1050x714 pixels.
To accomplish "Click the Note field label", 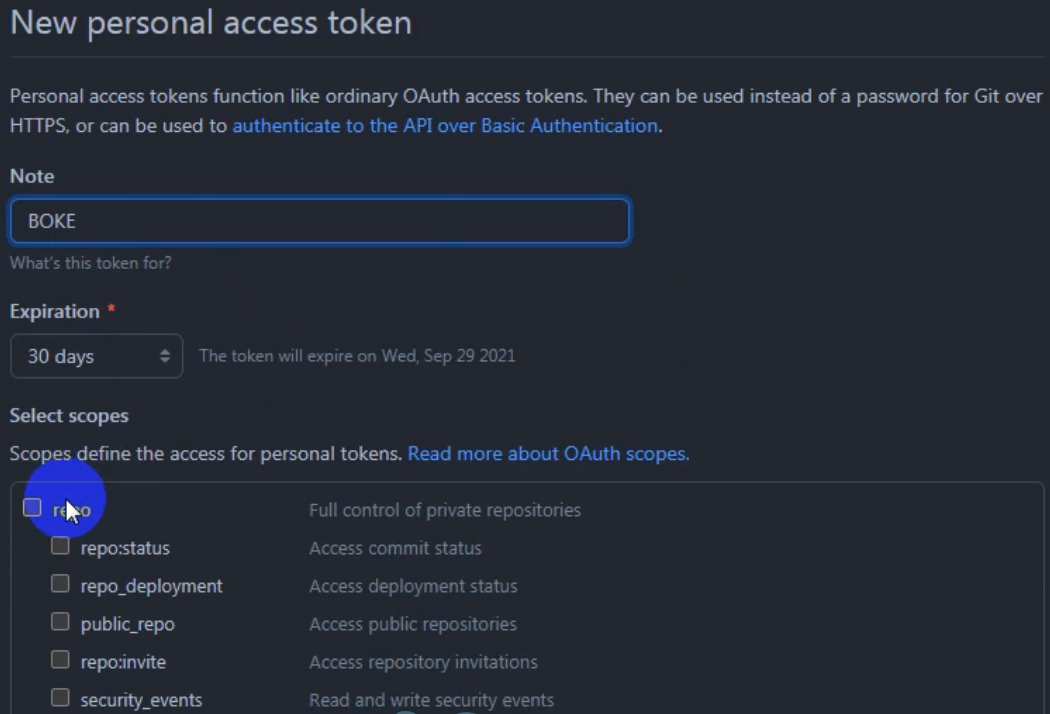I will [x=32, y=176].
